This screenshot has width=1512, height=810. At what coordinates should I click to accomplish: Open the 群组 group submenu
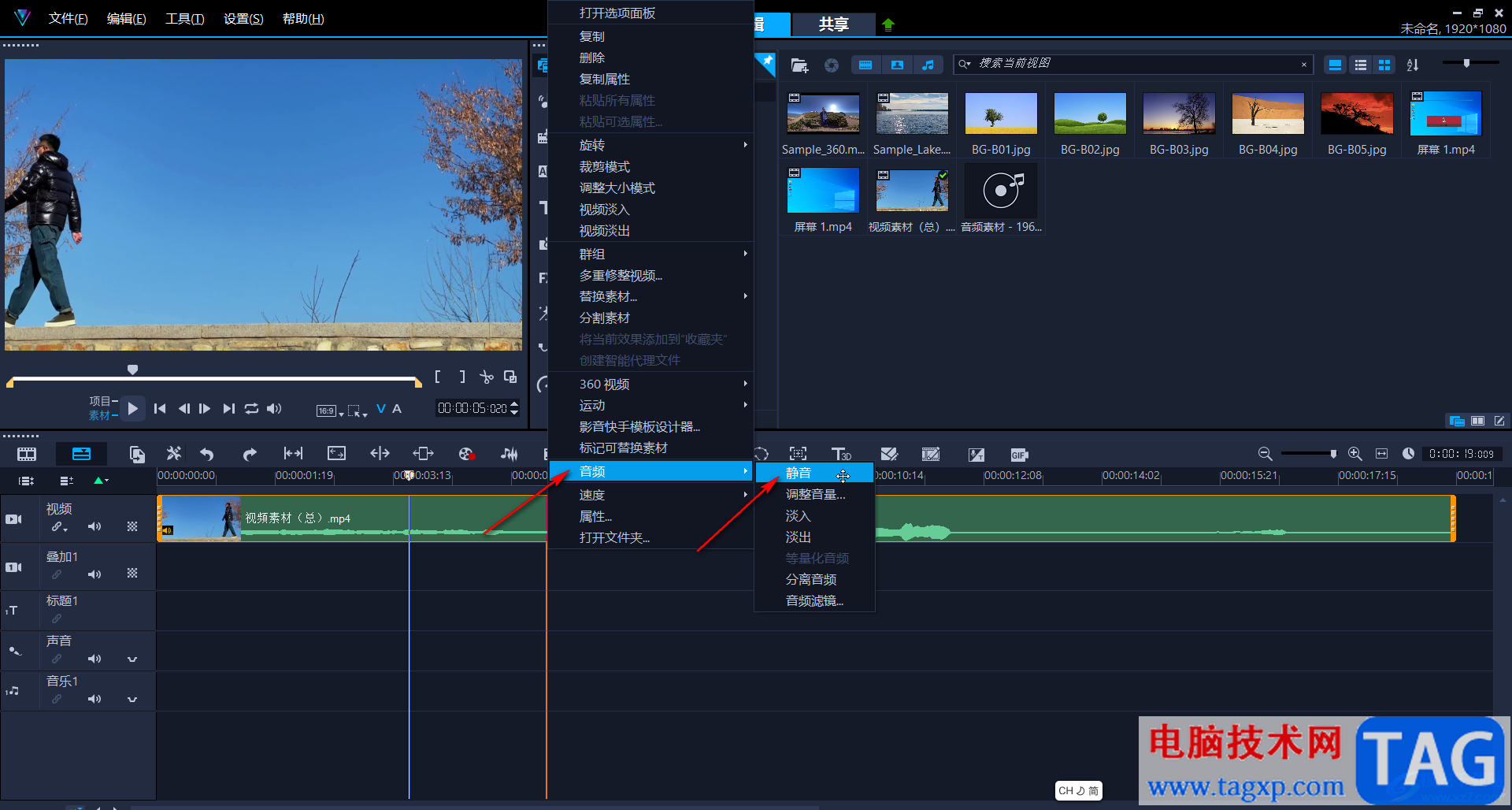(651, 254)
